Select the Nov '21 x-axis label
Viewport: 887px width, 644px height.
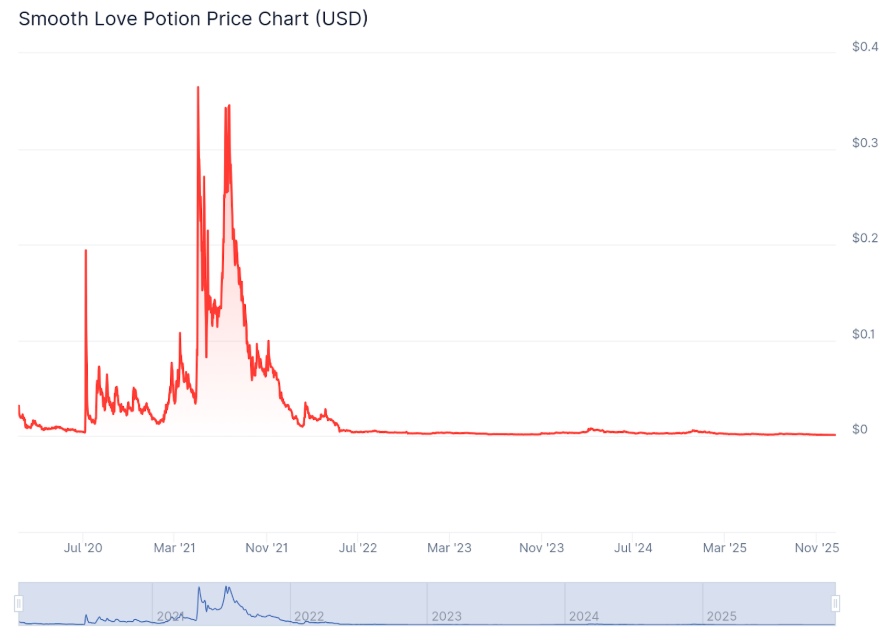point(266,548)
